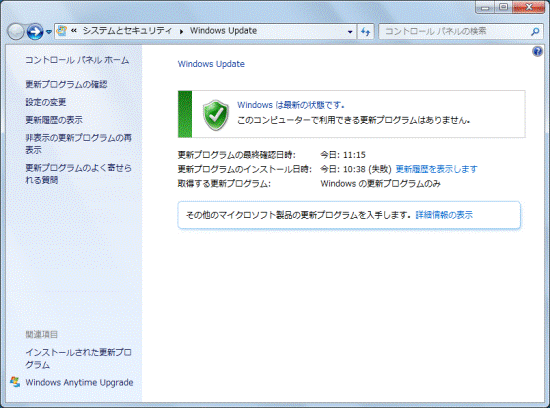Click the magnifier search icon
The height and width of the screenshot is (408, 550).
(535, 32)
